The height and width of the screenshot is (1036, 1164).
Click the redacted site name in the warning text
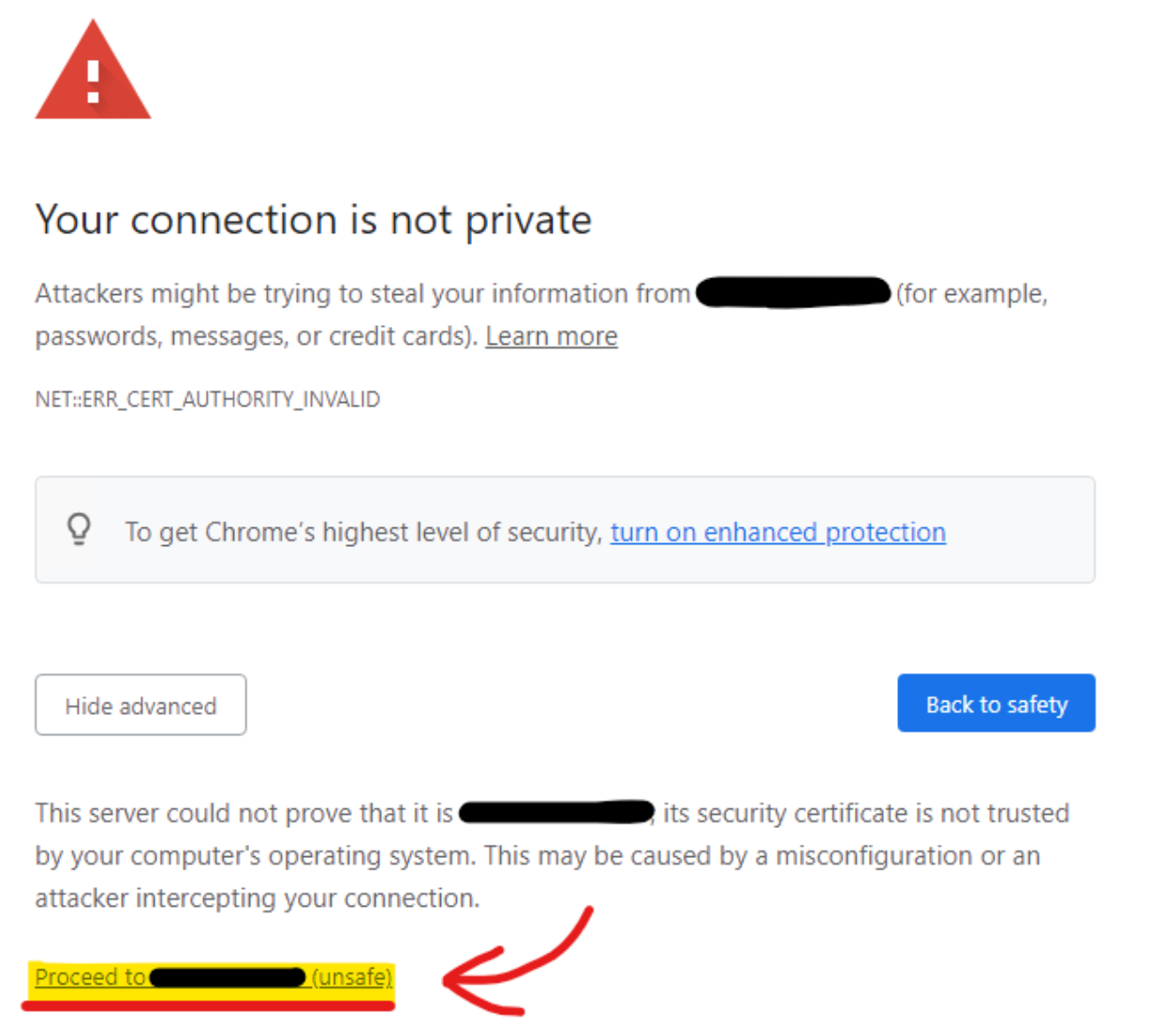click(792, 293)
